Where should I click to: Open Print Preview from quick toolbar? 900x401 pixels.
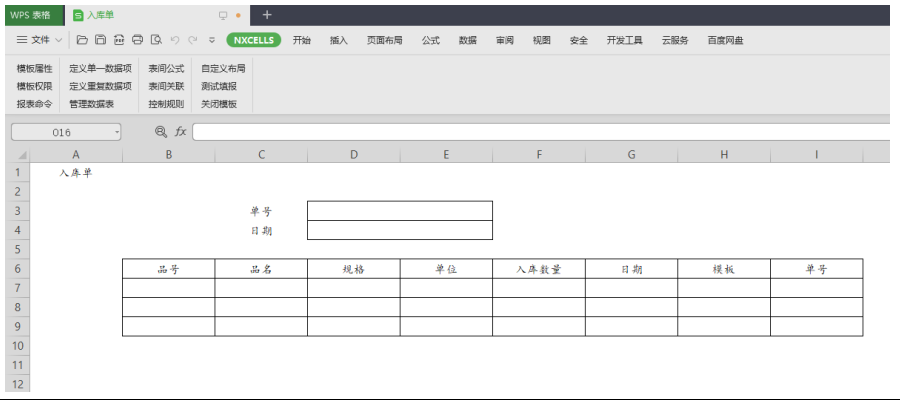155,40
